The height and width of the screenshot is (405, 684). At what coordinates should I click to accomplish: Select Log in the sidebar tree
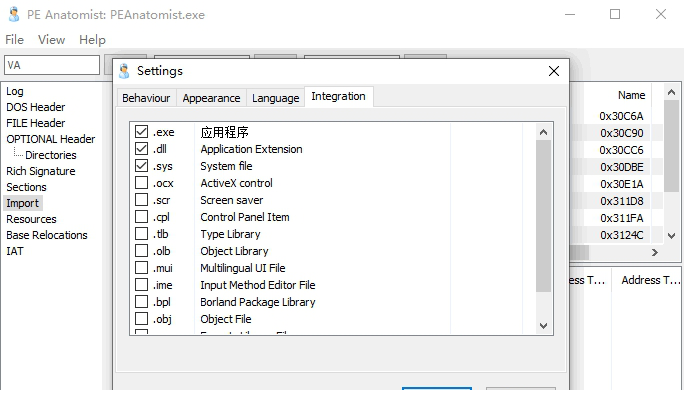point(15,91)
